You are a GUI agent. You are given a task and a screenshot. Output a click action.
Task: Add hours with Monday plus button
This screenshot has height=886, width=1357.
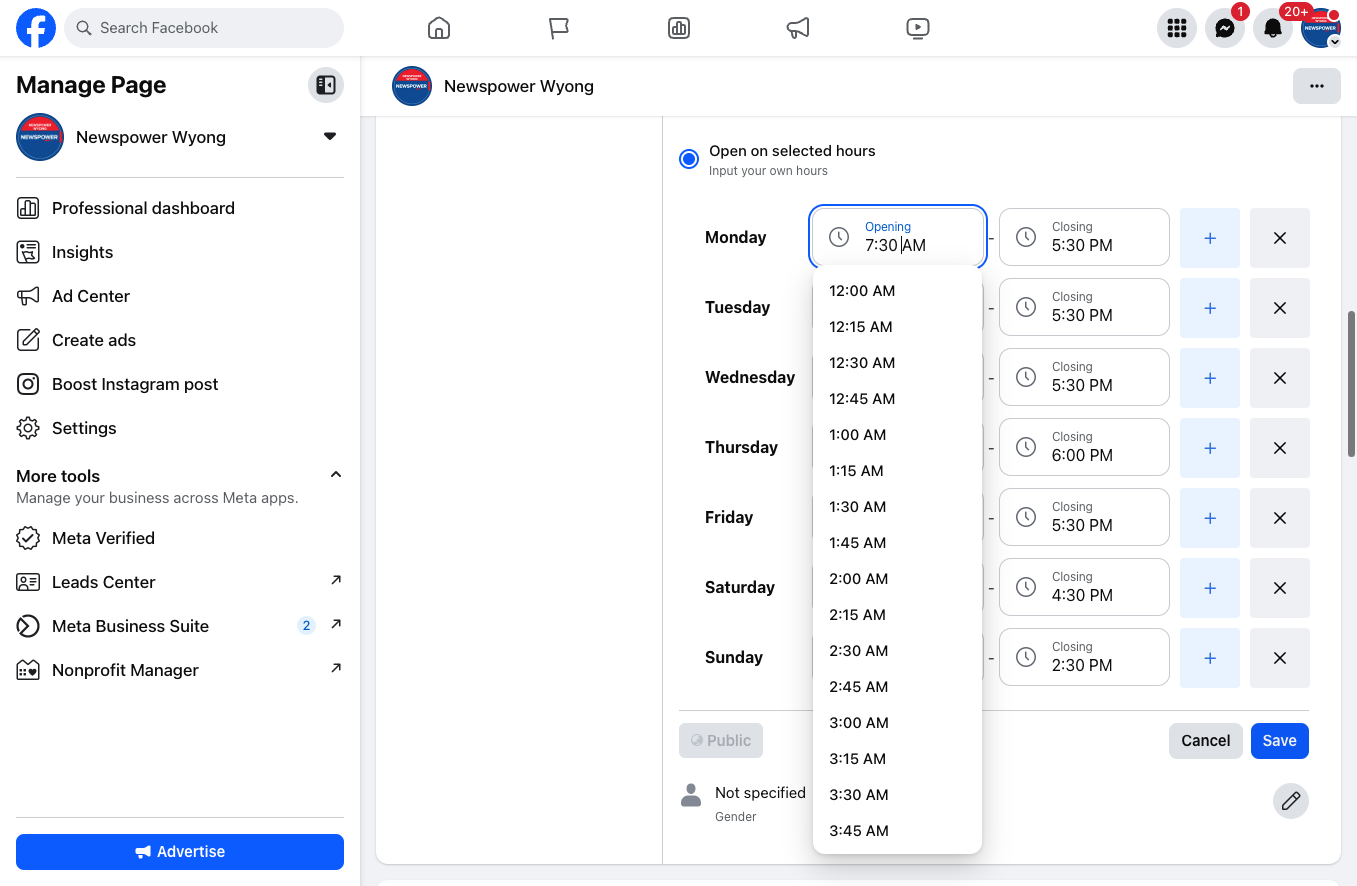(x=1210, y=238)
